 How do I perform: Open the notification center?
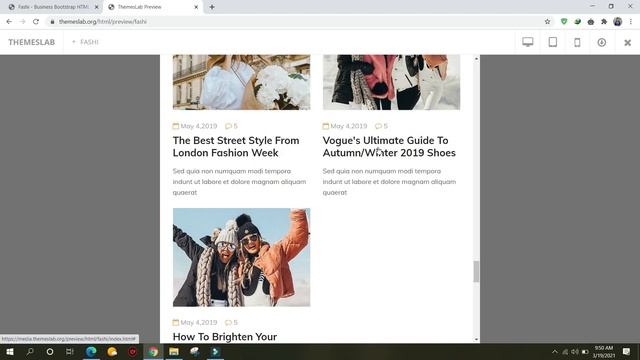point(627,351)
